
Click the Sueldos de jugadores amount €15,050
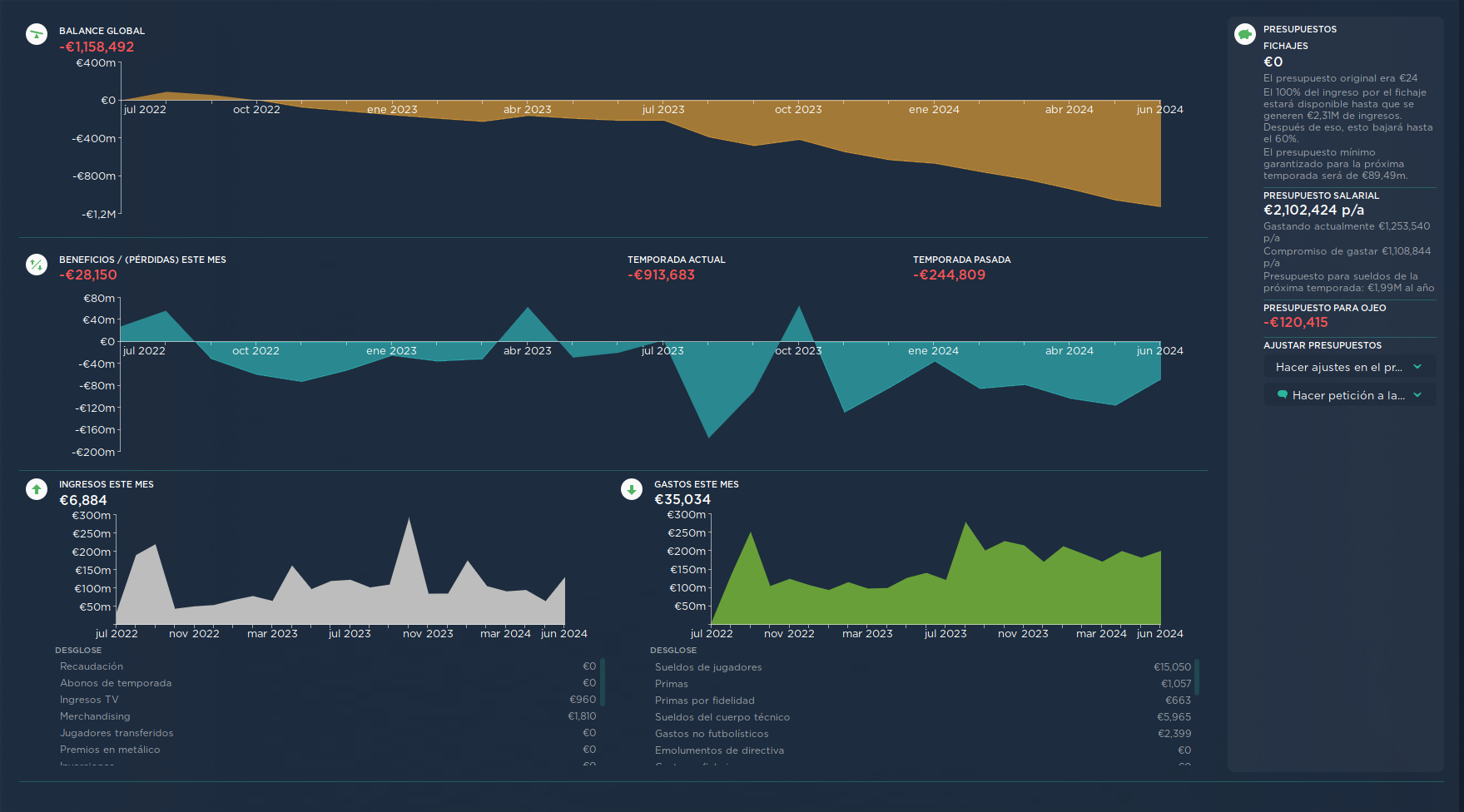coord(1172,667)
